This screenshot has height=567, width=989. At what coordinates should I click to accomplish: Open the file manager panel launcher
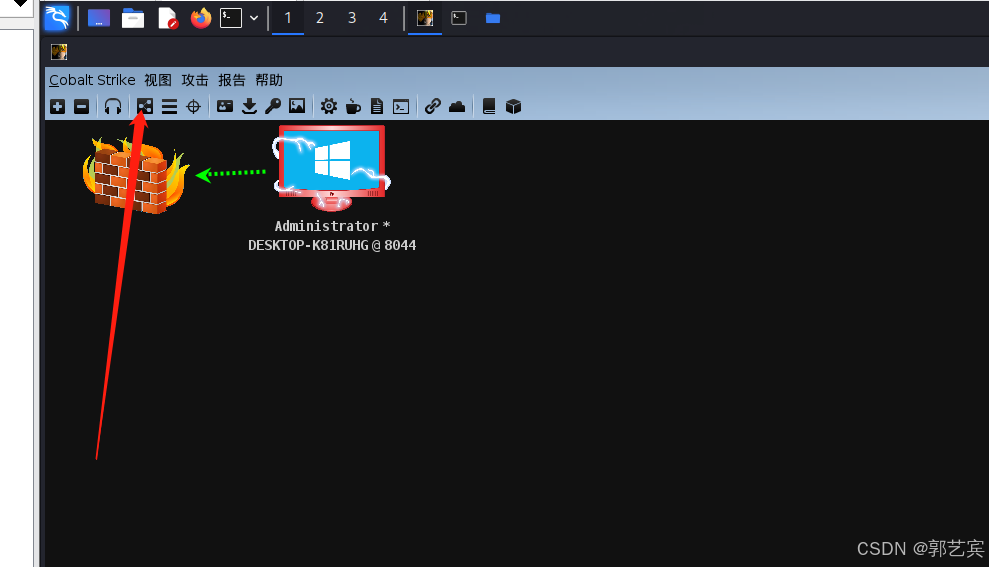pyautogui.click(x=132, y=18)
